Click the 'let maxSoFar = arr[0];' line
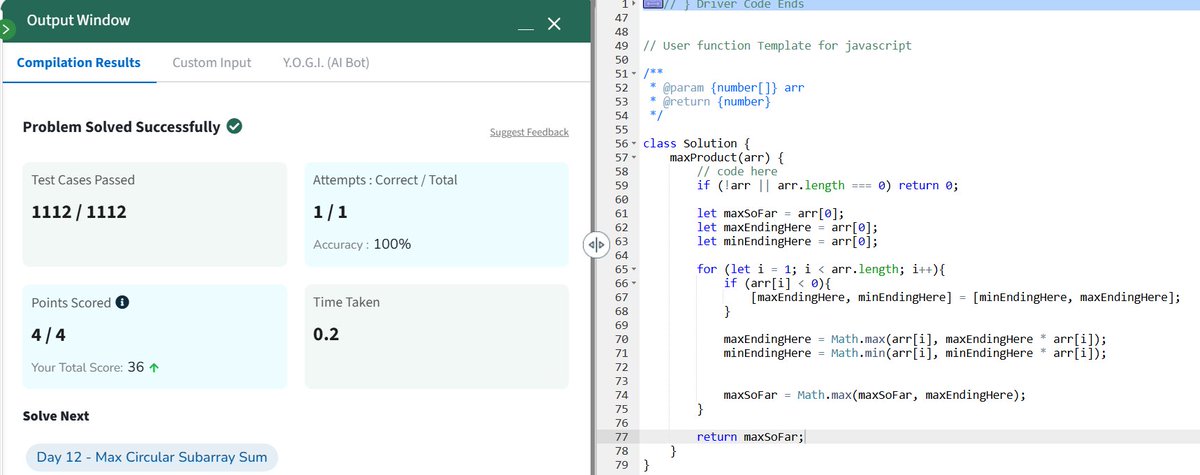 click(x=770, y=213)
